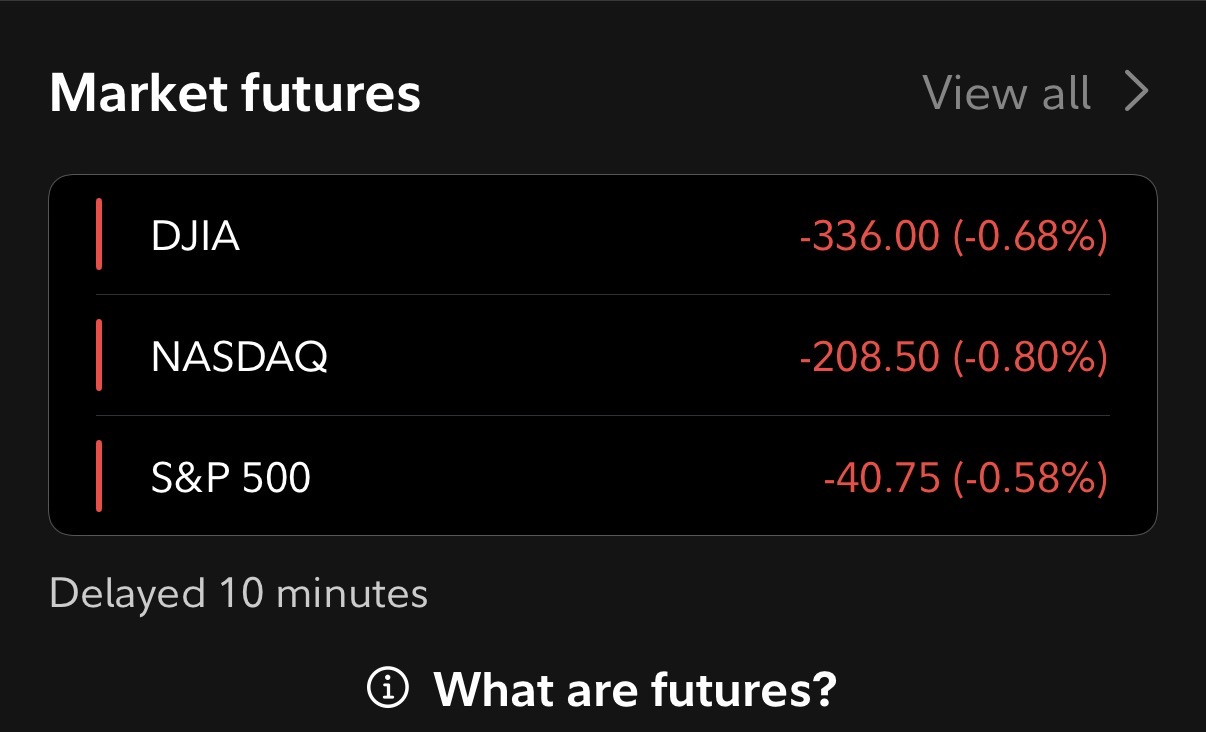This screenshot has width=1206, height=732.
Task: Select the DJIA futures row label
Action: pos(195,236)
